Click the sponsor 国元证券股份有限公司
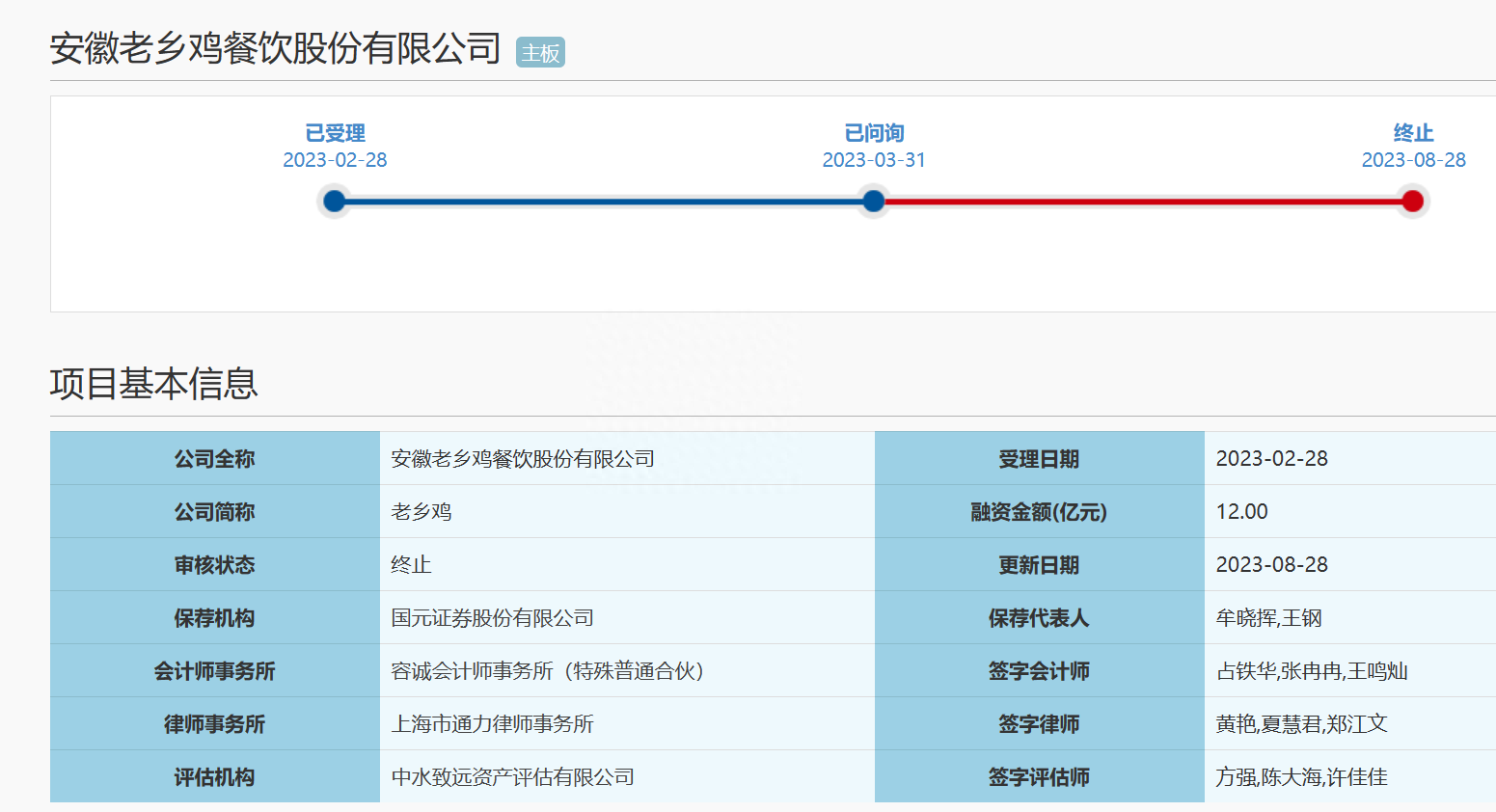 pyautogui.click(x=492, y=618)
